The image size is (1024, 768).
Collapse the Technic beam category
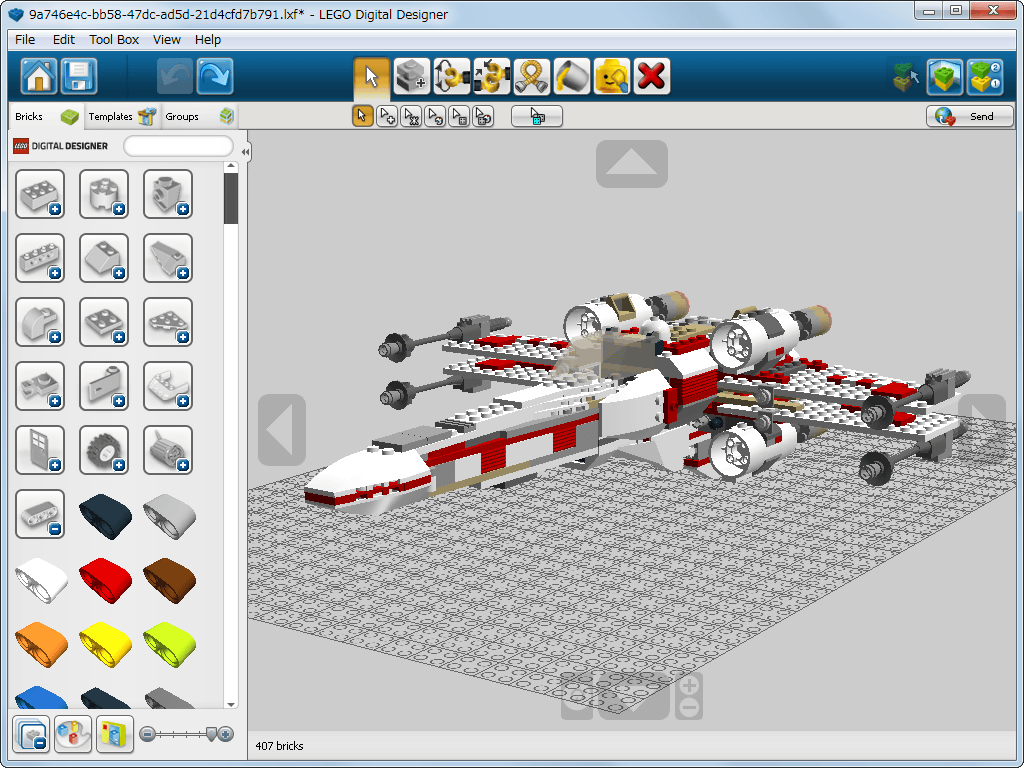[x=40, y=514]
